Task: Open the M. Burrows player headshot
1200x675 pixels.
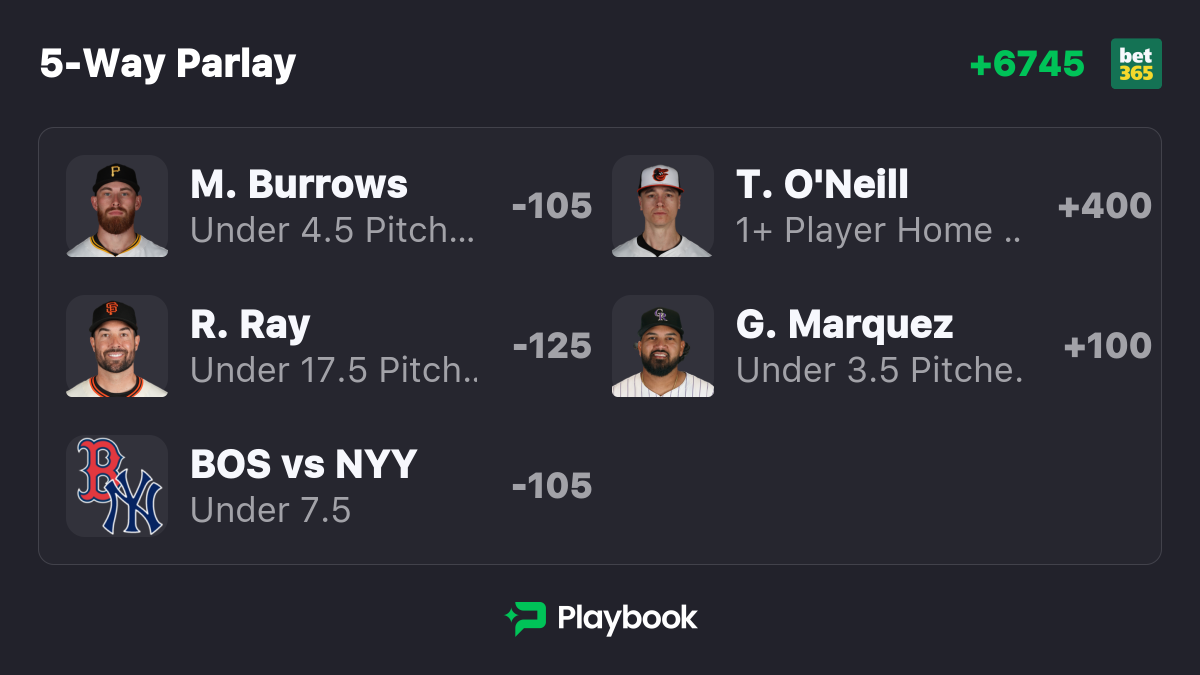Action: (x=117, y=206)
